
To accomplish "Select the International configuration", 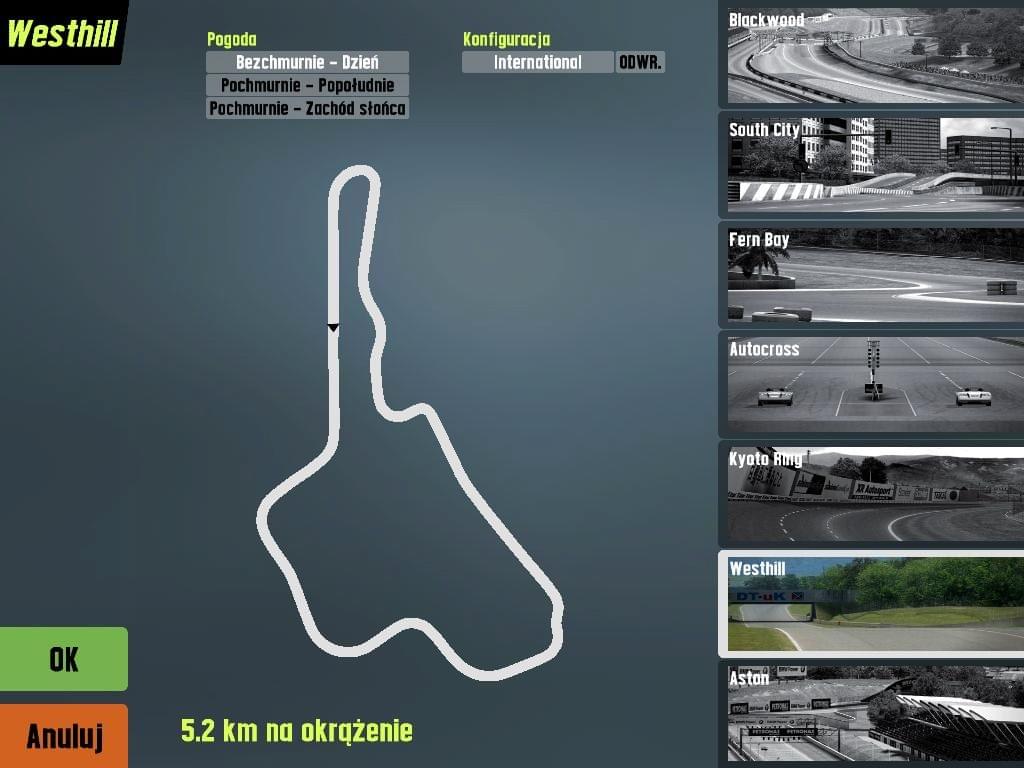I will pyautogui.click(x=537, y=62).
